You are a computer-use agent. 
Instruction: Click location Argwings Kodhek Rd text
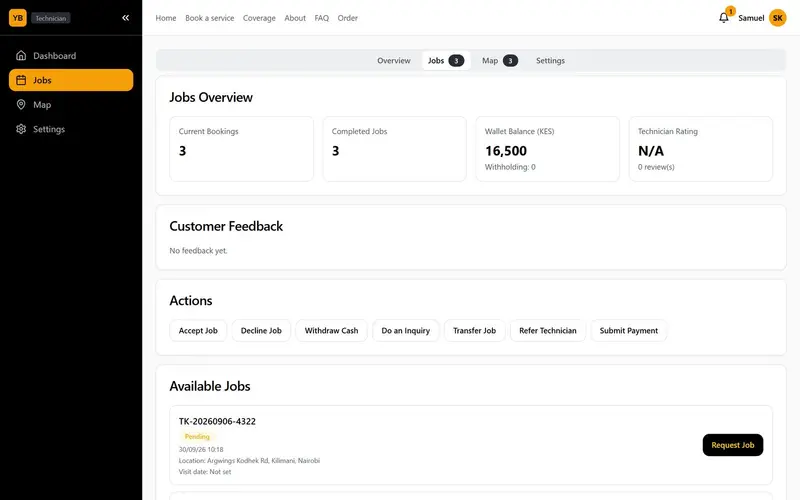[249, 461]
